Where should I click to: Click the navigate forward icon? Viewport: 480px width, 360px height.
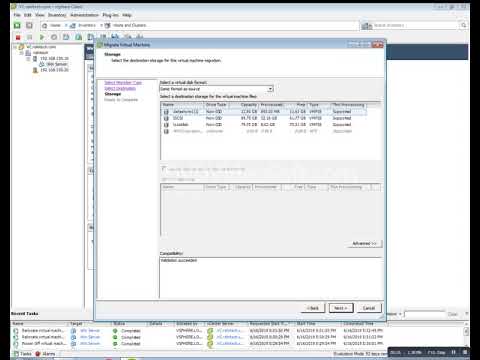coord(29,25)
